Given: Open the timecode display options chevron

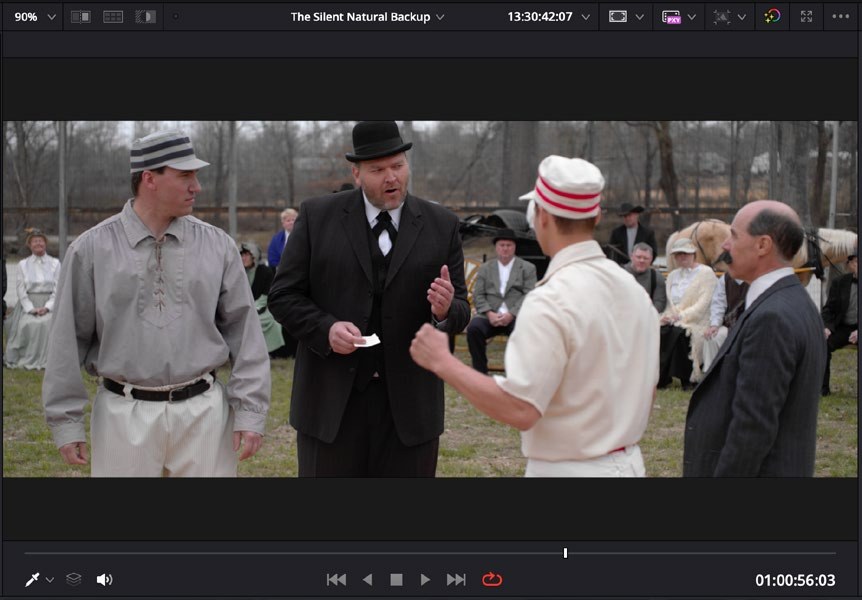Looking at the screenshot, I should (x=585, y=17).
